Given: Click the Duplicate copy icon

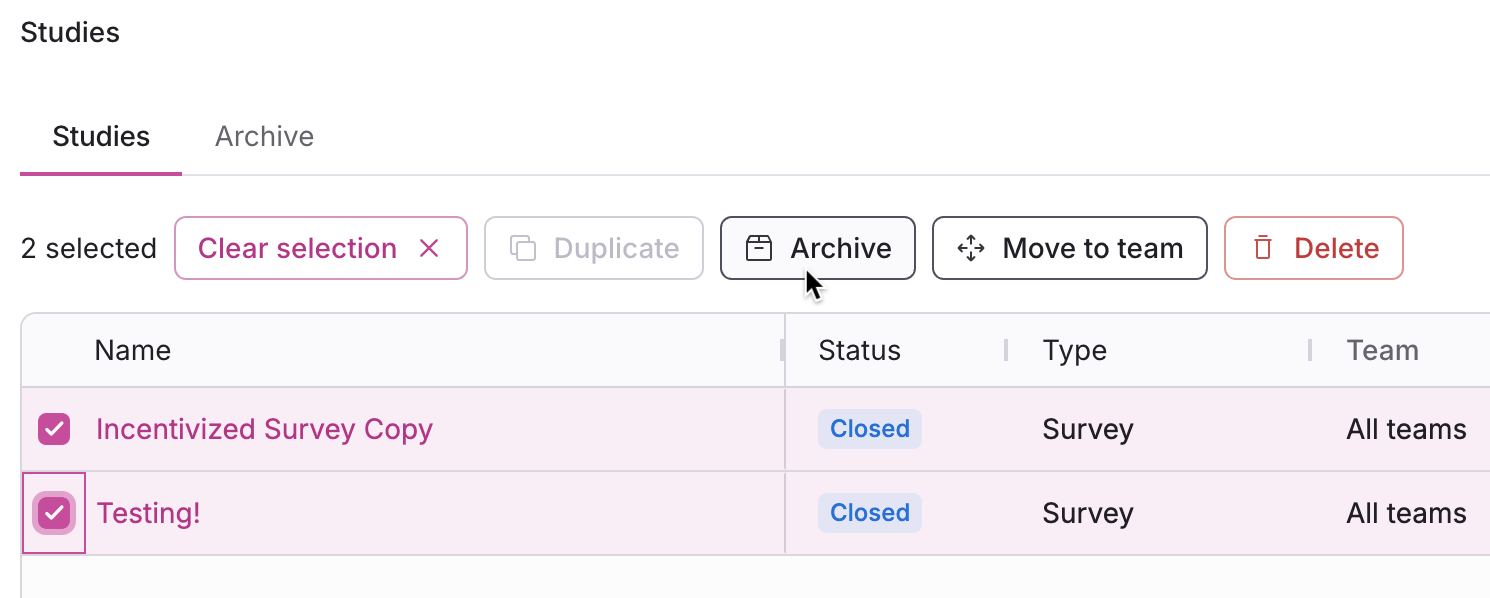Looking at the screenshot, I should click(x=523, y=248).
